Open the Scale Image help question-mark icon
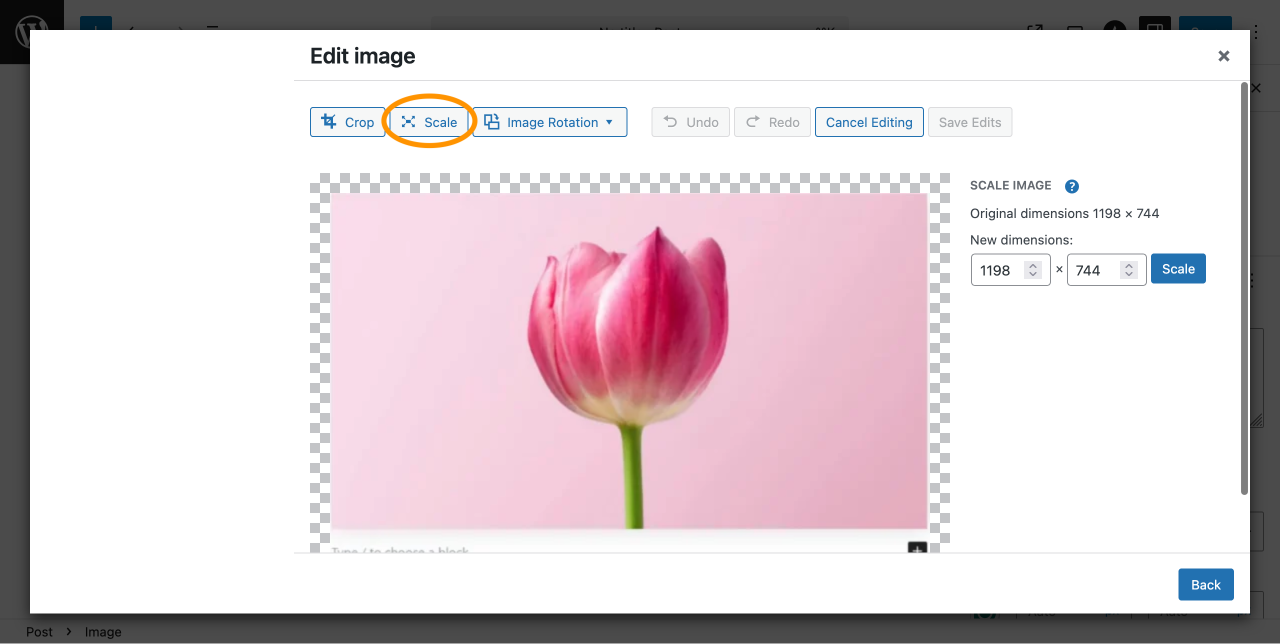This screenshot has width=1280, height=644. (x=1071, y=186)
